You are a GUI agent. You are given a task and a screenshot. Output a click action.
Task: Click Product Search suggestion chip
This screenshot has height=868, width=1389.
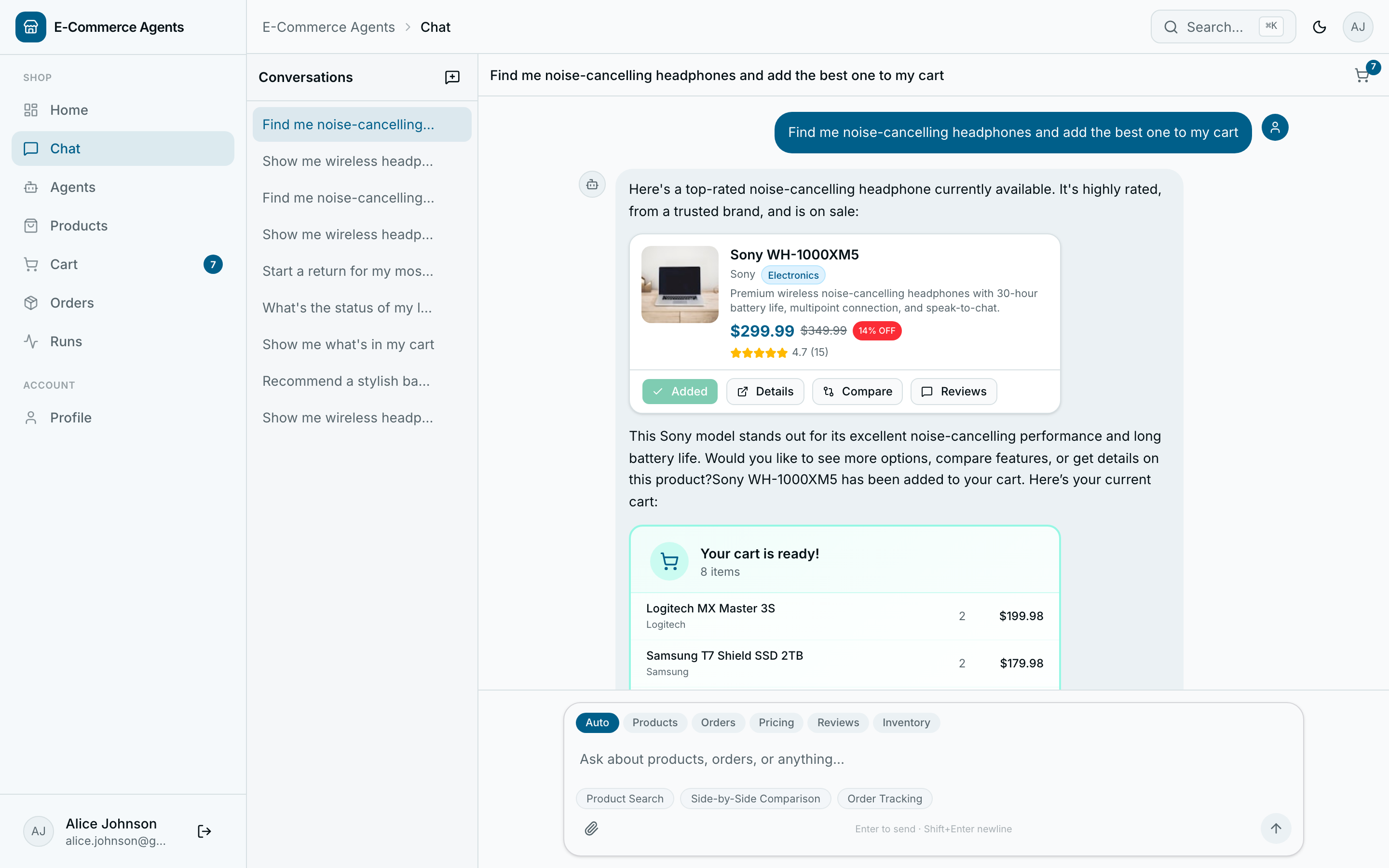point(625,799)
